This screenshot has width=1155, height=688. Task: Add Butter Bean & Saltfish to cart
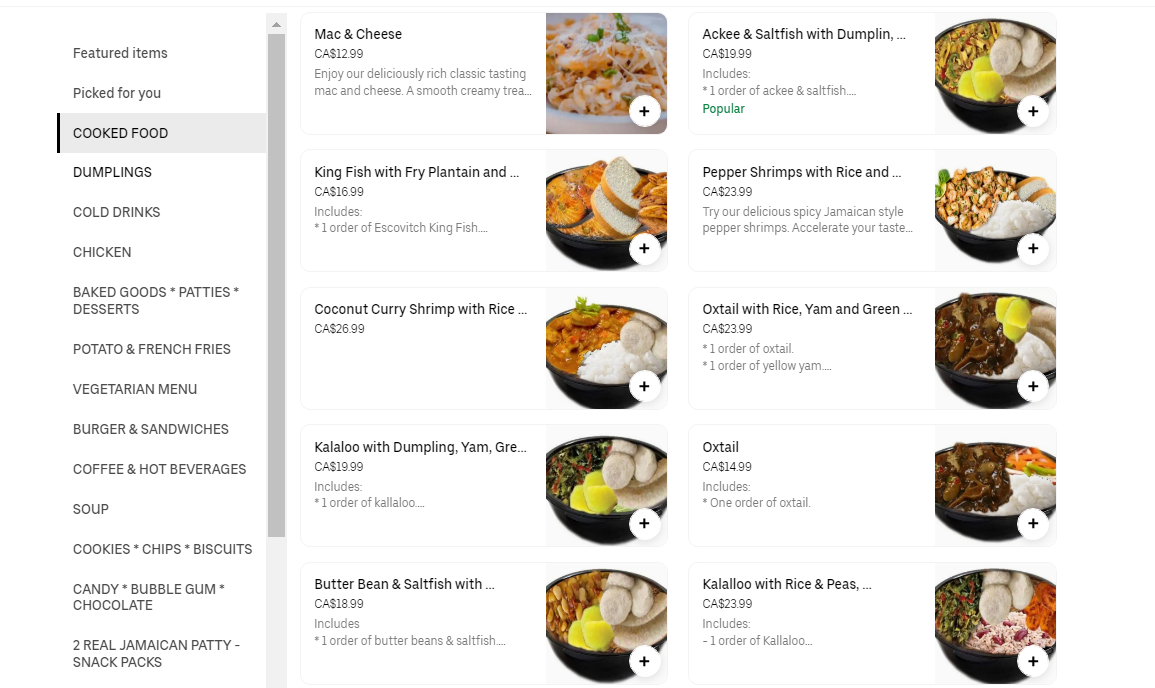pyautogui.click(x=644, y=660)
